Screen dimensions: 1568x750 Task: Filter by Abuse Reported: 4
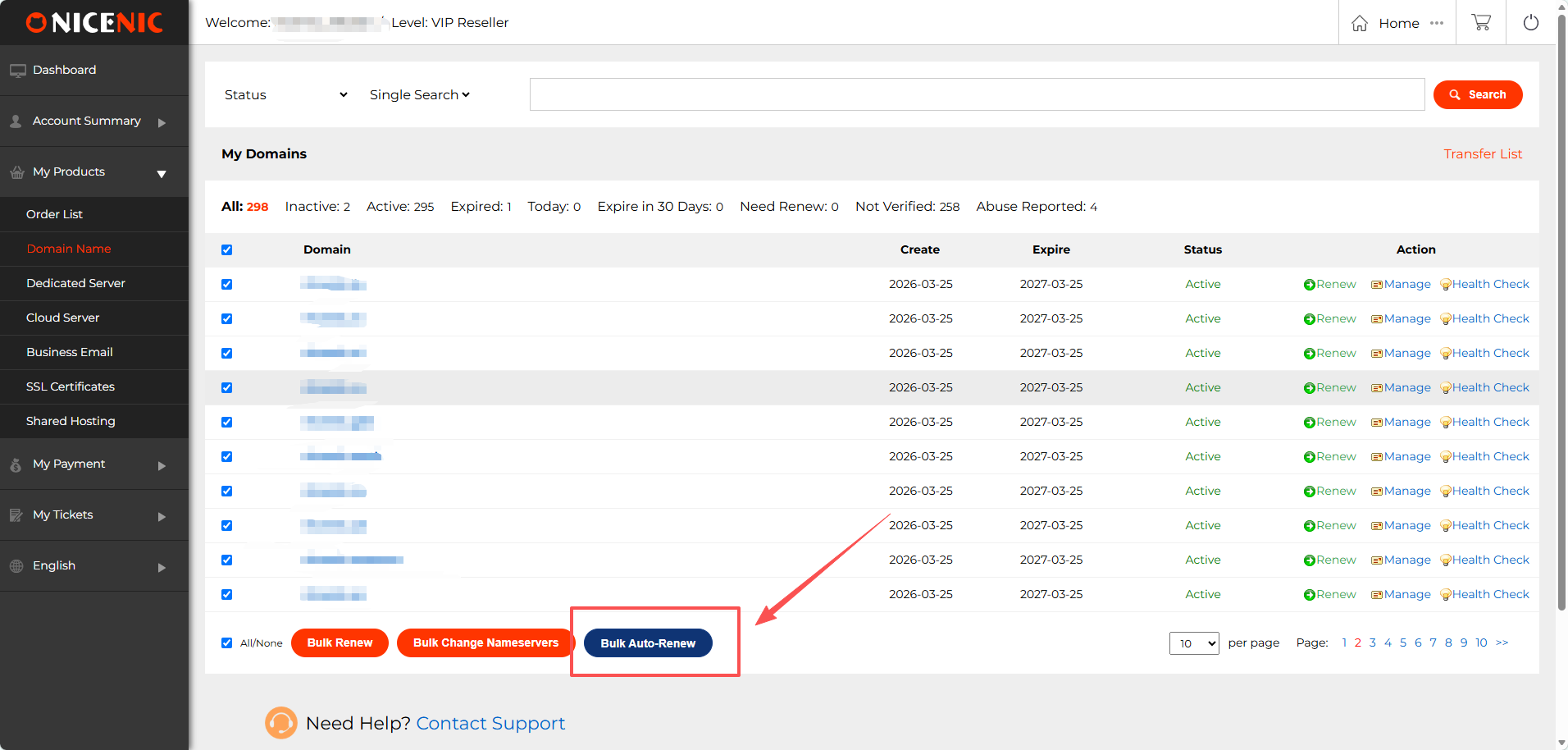(x=1037, y=207)
